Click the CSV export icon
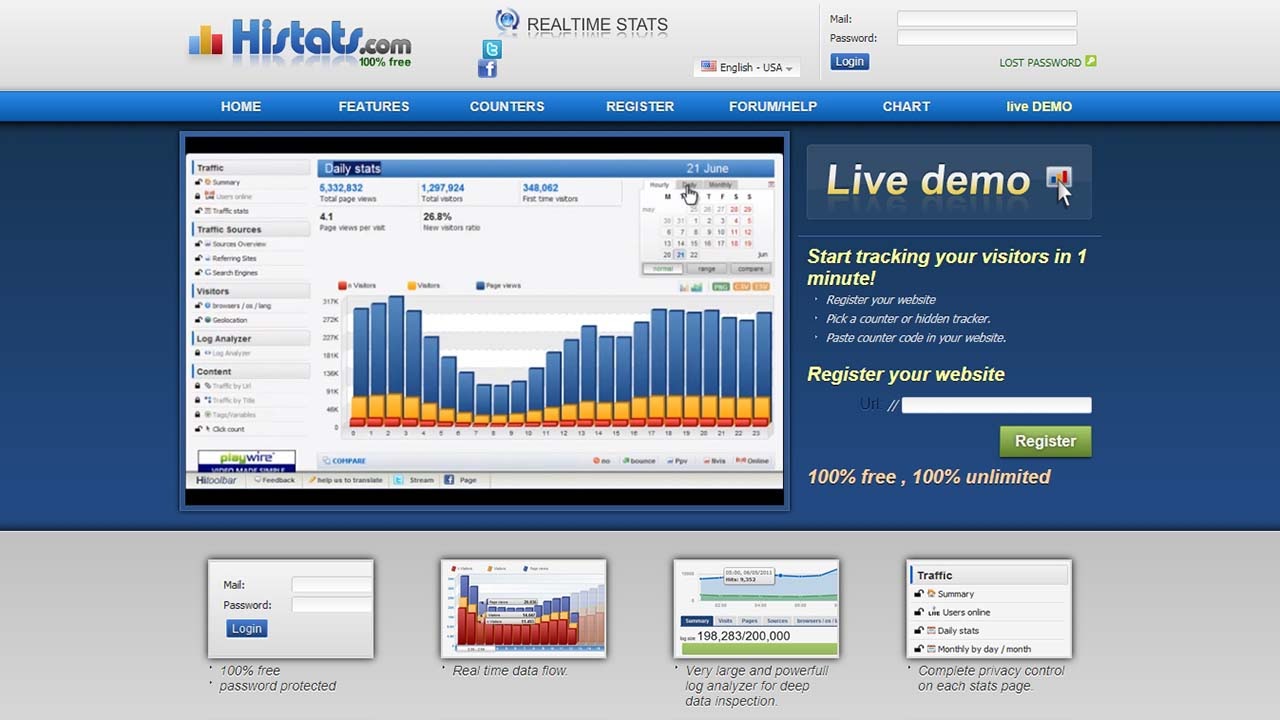This screenshot has height=720, width=1280. pyautogui.click(x=743, y=286)
